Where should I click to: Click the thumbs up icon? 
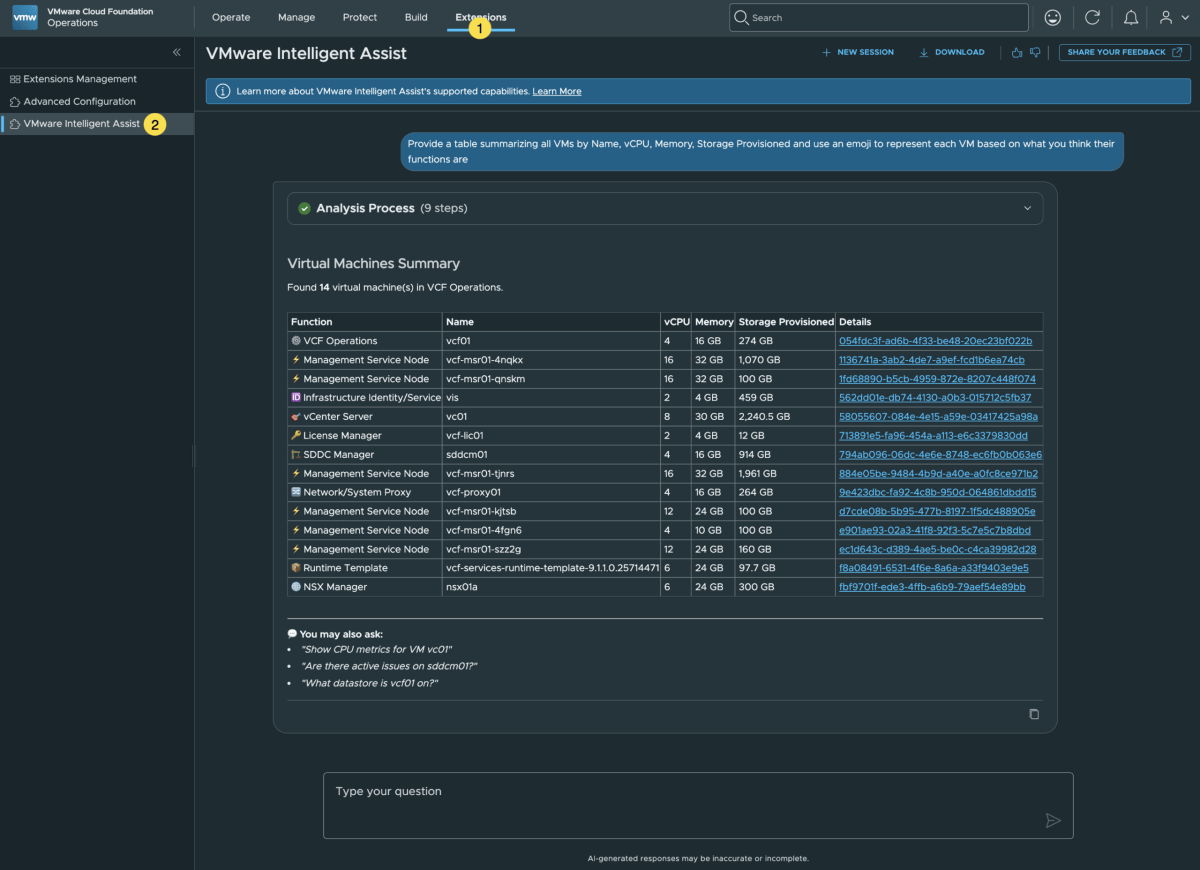(x=1017, y=52)
